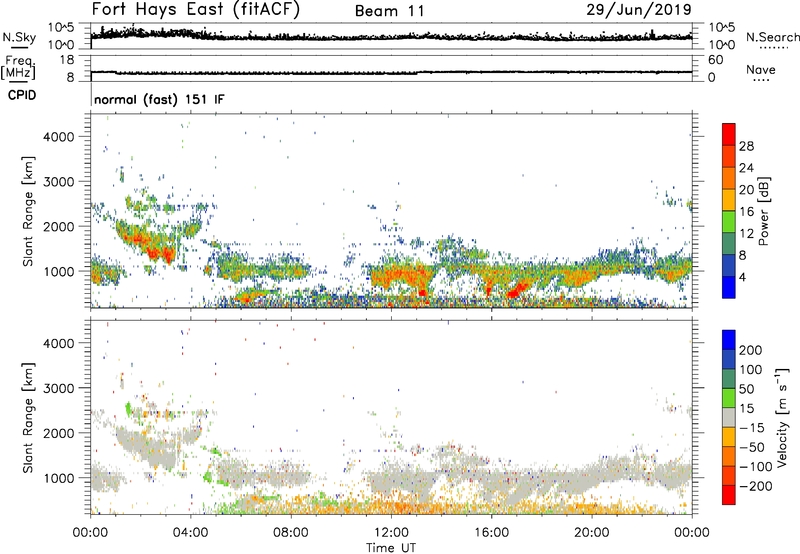
Task: Click the '-200' tick on velocity scale
Action: tap(755, 486)
